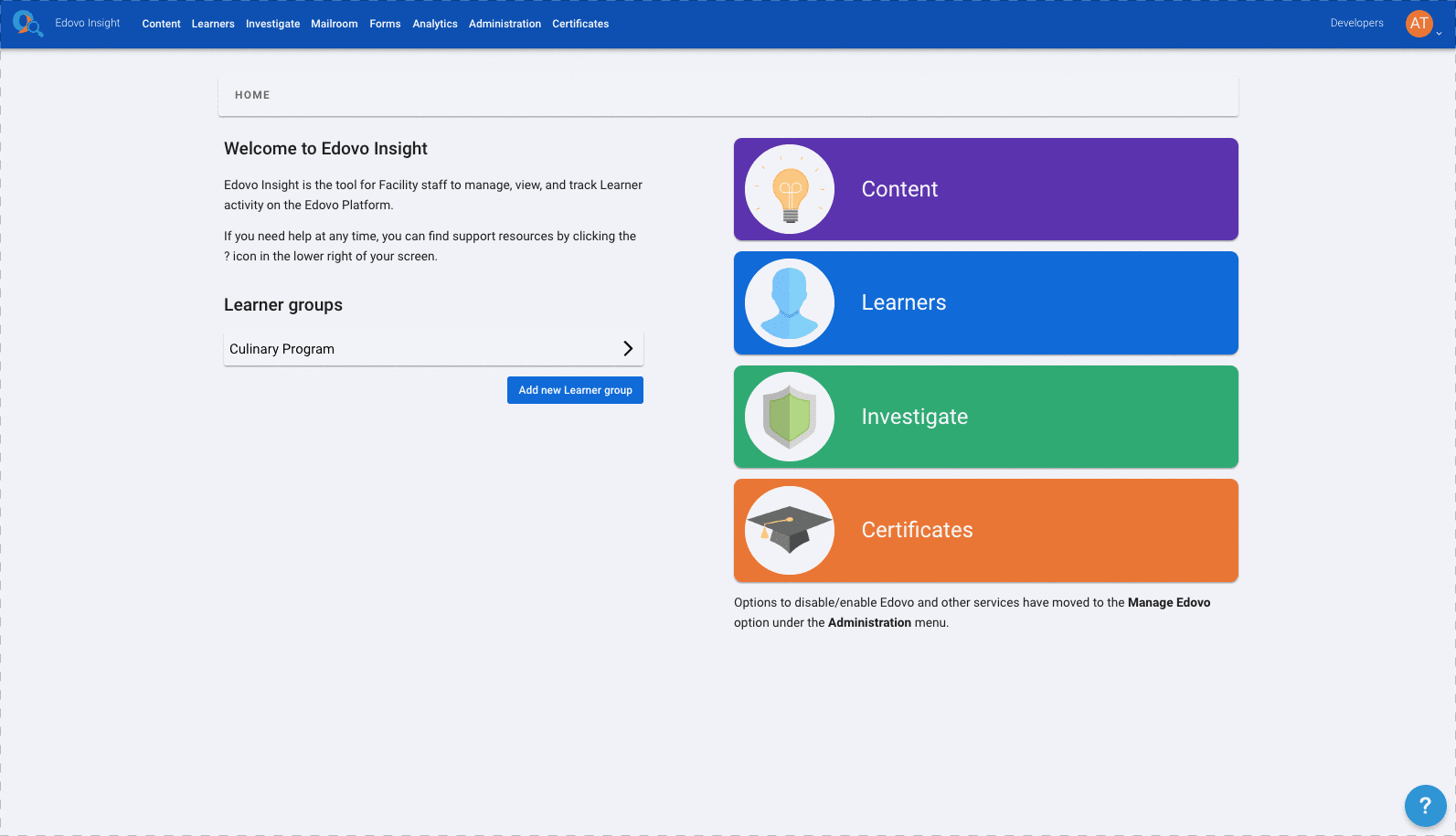This screenshot has height=836, width=1456.
Task: Open the green Investigate card
Action: pos(985,417)
